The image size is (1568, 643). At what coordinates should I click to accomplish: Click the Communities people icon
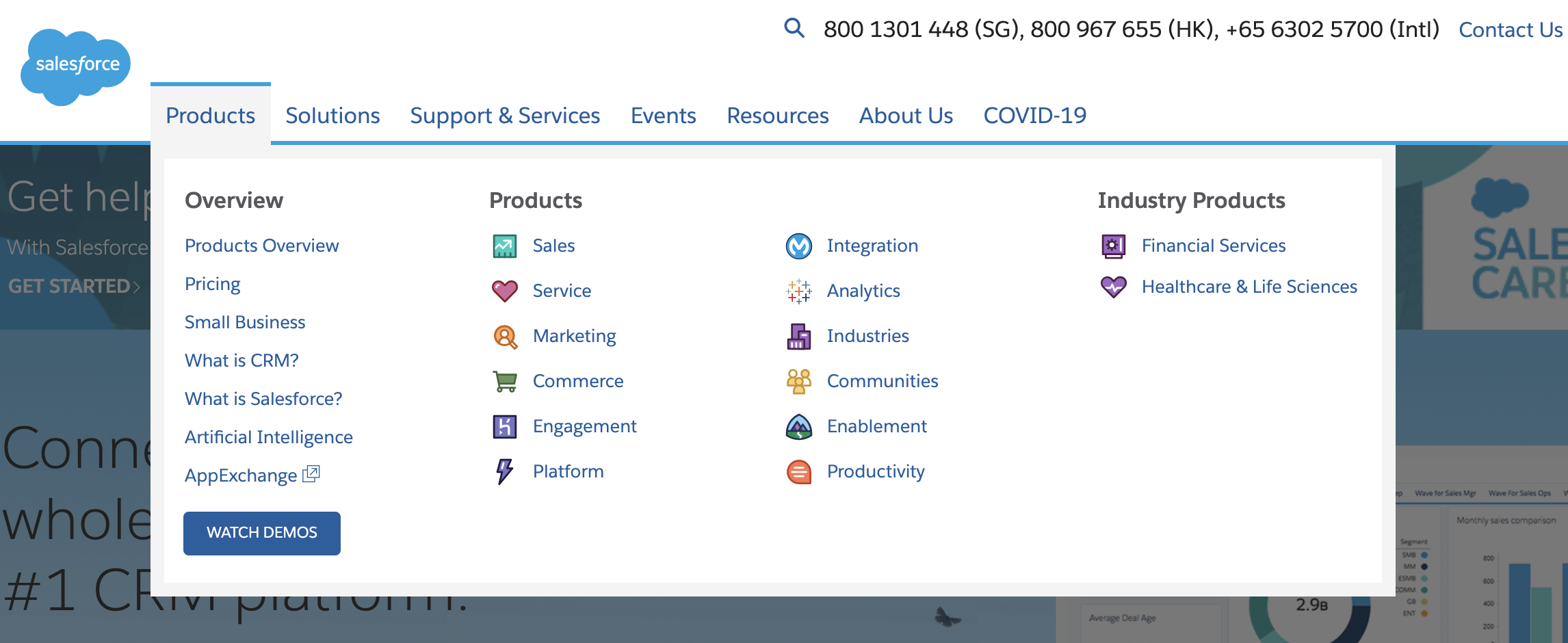(x=799, y=381)
